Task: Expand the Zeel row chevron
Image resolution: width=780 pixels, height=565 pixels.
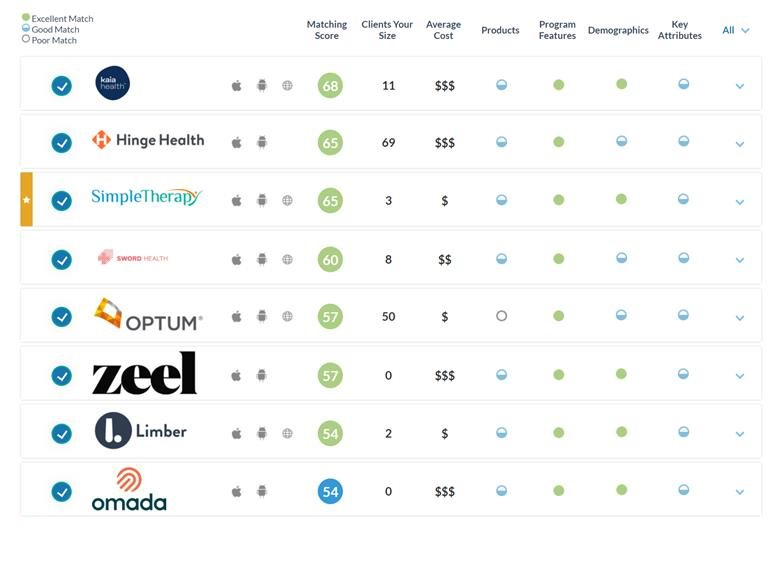Action: pos(740,377)
